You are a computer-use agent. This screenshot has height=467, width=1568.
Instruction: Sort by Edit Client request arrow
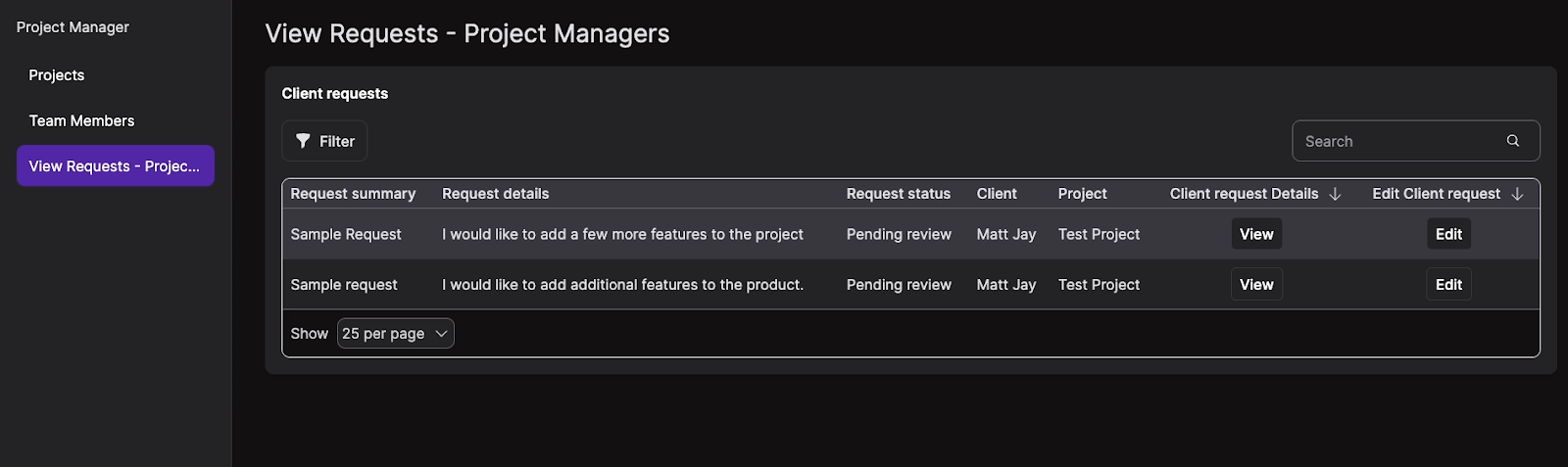(x=1517, y=194)
